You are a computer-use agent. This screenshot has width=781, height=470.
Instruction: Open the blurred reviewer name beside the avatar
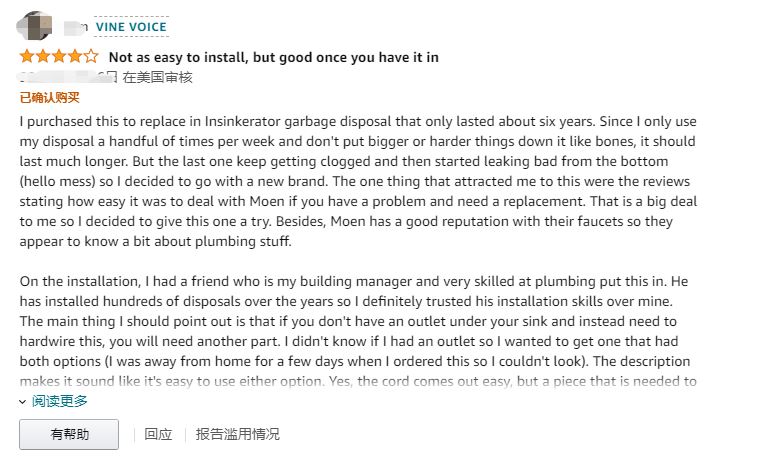point(76,27)
